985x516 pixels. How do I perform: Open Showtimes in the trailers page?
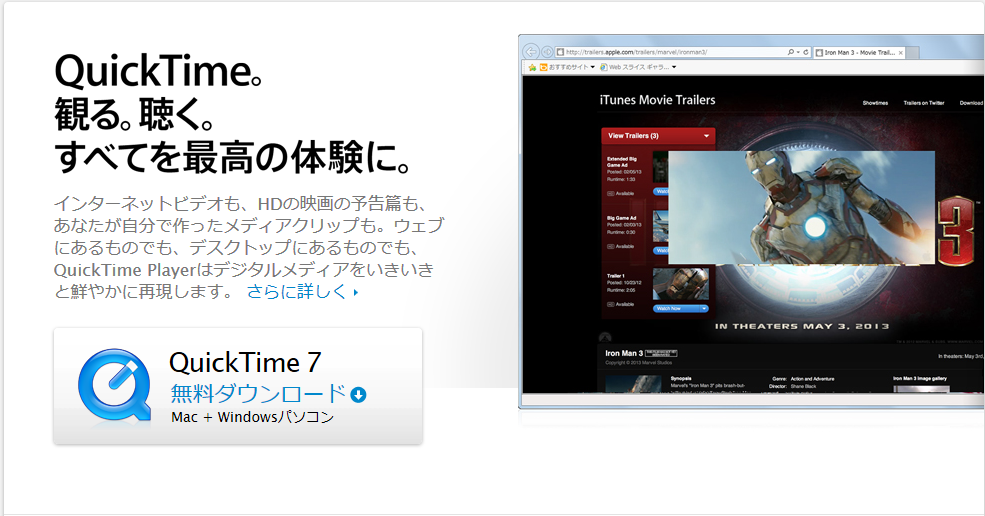click(875, 103)
